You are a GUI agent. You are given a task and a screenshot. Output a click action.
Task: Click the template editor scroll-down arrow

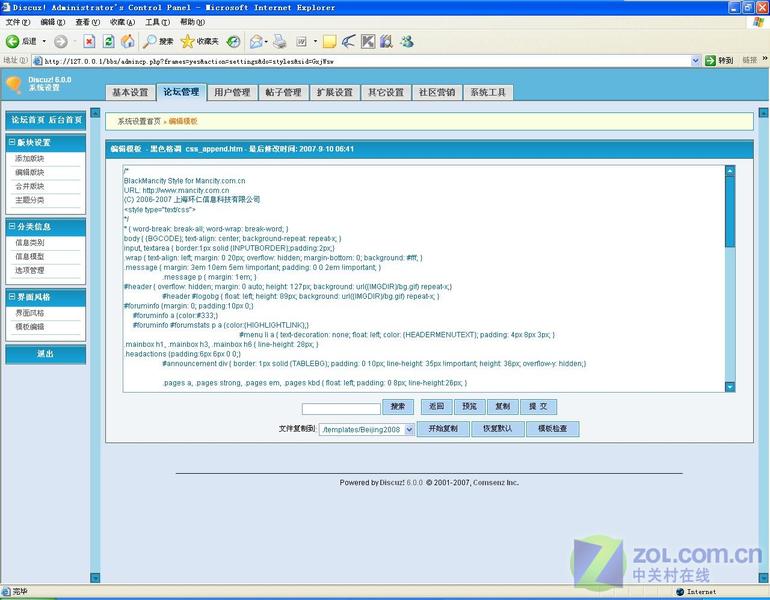730,387
